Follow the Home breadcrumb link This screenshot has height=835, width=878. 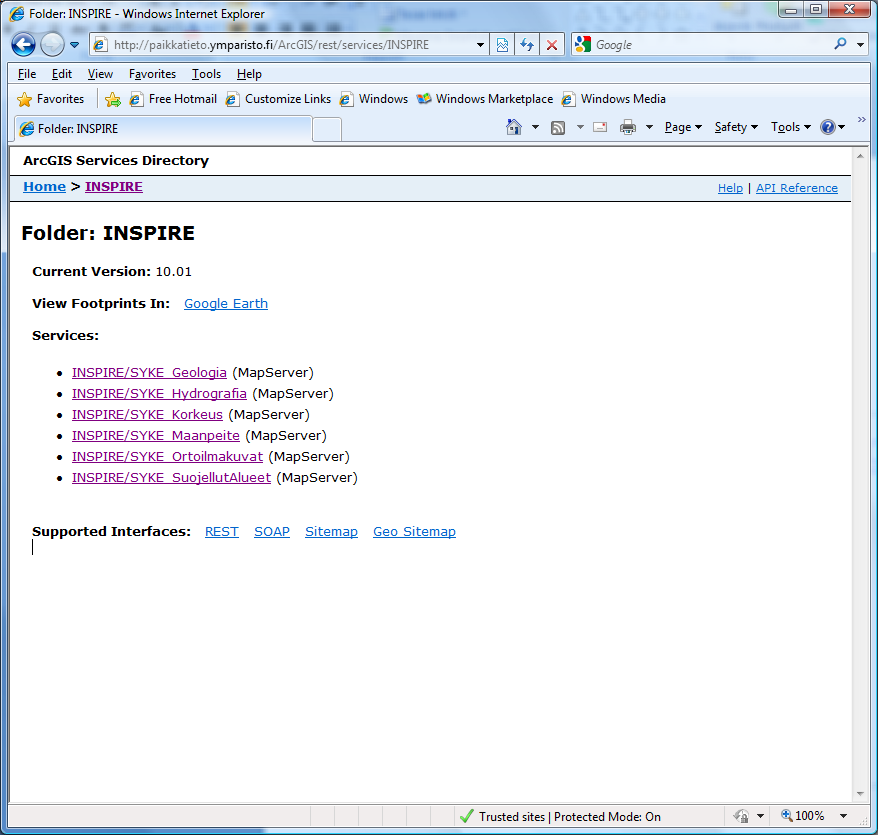click(x=44, y=186)
